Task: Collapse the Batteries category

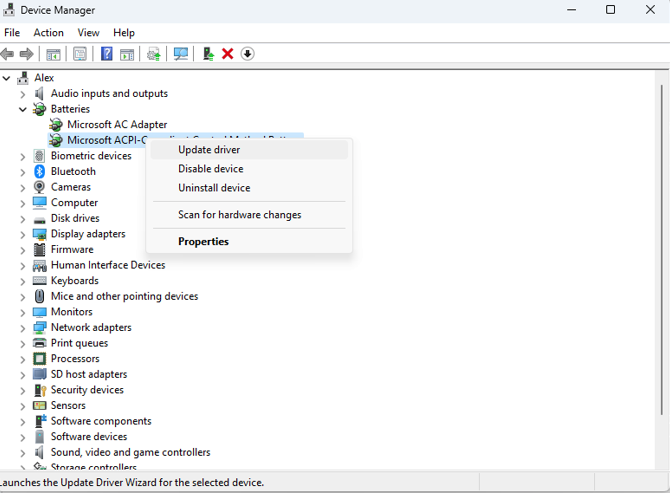Action: point(23,109)
